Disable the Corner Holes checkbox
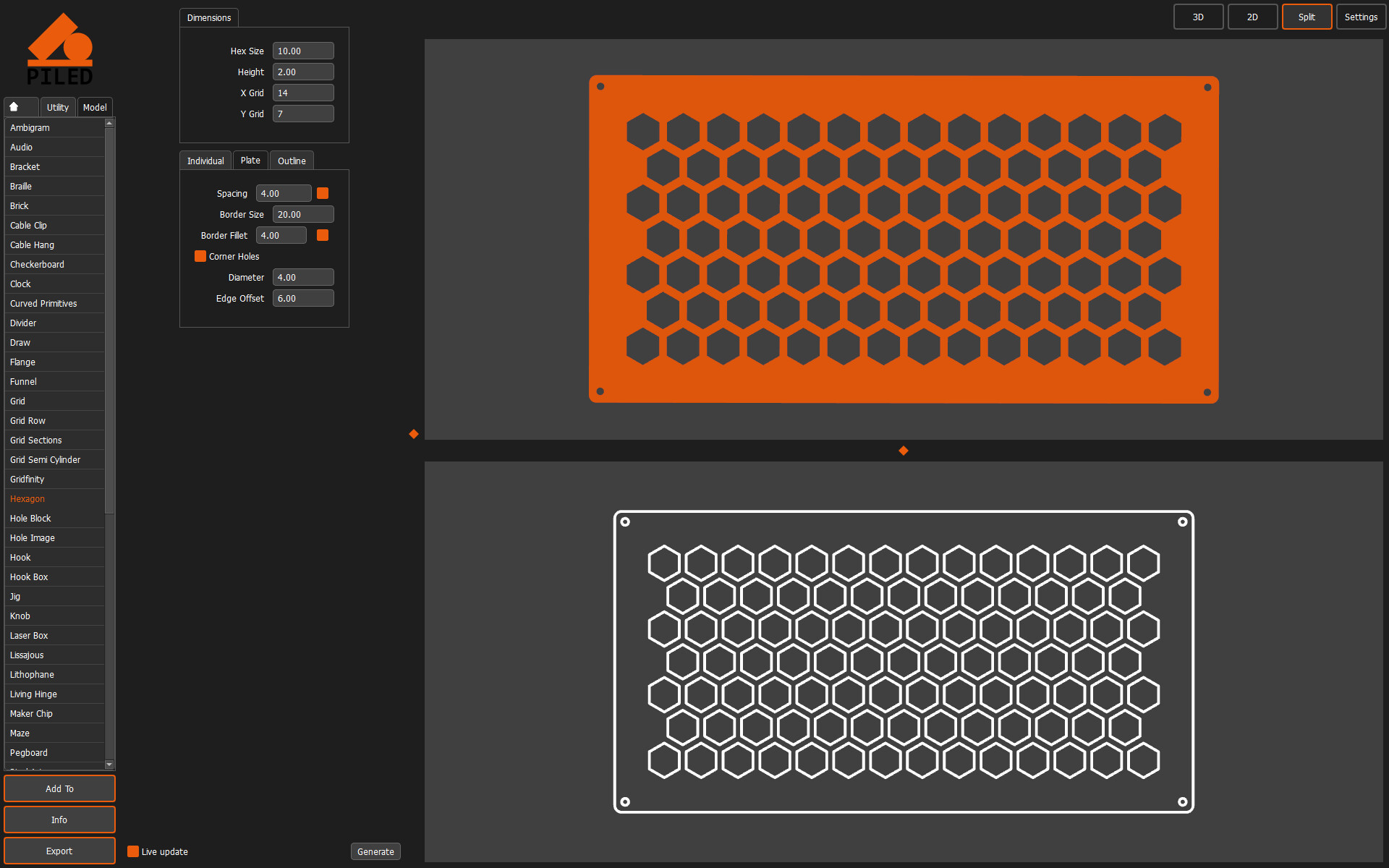 [x=200, y=256]
